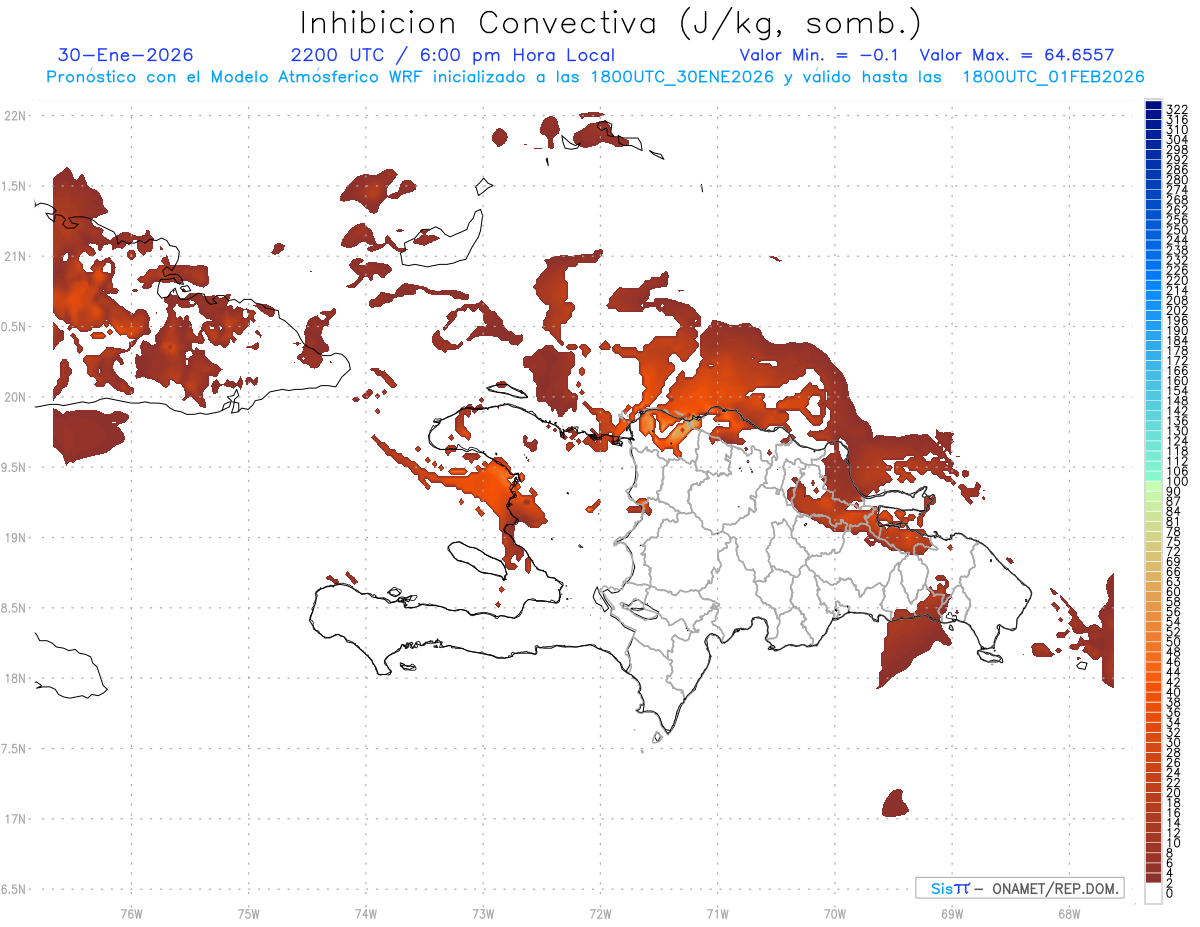Click the '70W' longitude label
This screenshot has height=927, width=1200.
click(835, 913)
